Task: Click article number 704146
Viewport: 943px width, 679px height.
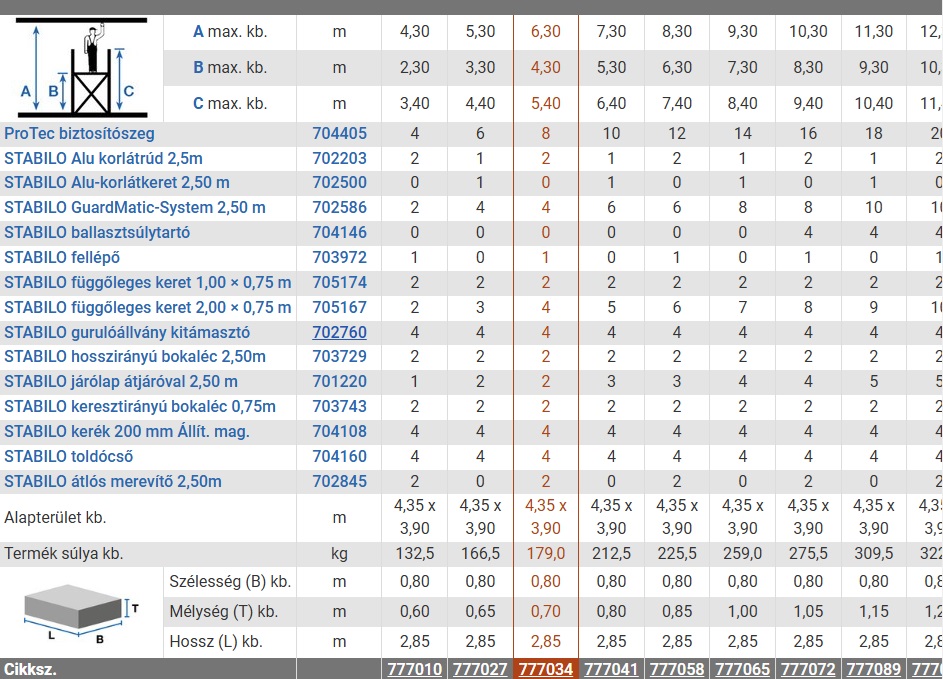Action: 339,232
